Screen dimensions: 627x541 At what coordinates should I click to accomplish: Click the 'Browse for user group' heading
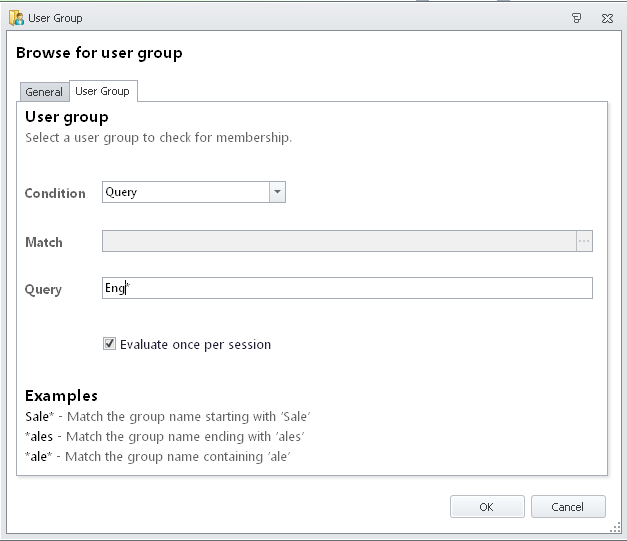click(99, 53)
